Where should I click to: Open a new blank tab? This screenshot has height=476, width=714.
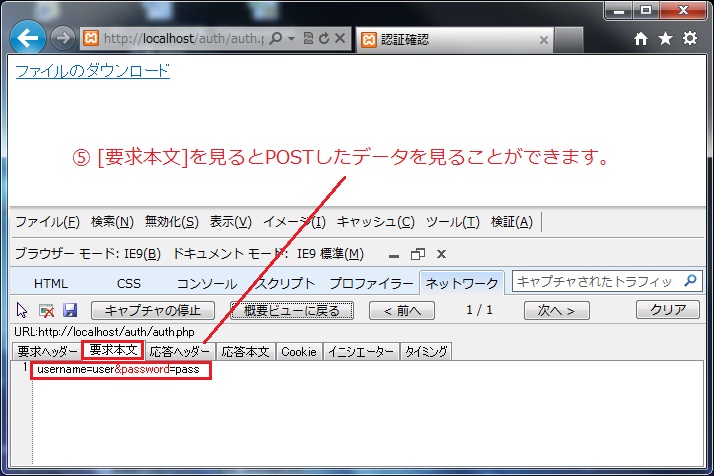pos(569,40)
